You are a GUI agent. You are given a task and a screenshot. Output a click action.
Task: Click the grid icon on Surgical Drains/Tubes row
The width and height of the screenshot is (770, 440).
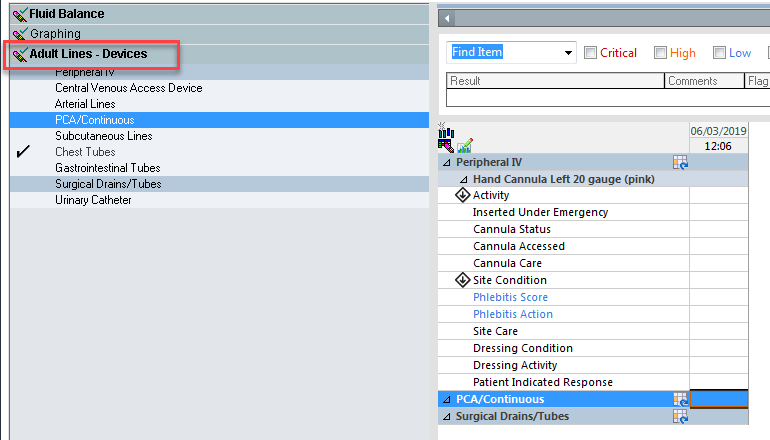680,416
